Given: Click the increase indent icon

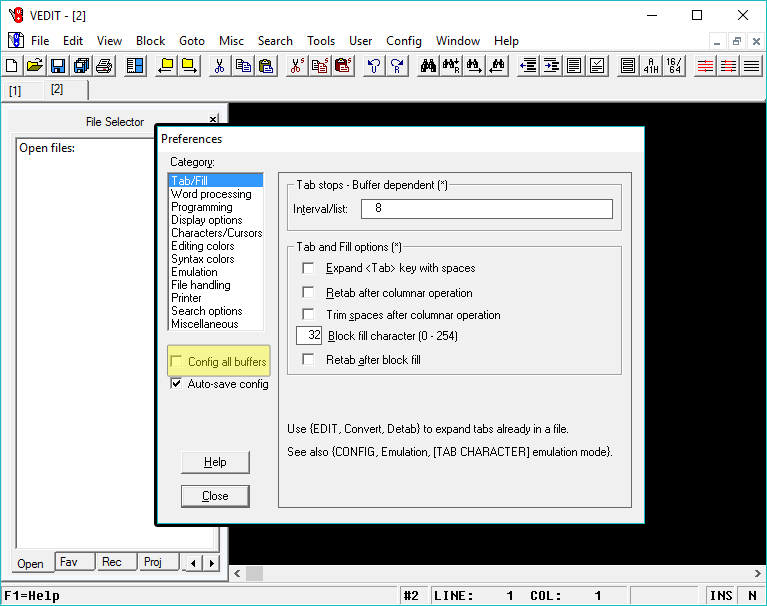Looking at the screenshot, I should (x=551, y=66).
